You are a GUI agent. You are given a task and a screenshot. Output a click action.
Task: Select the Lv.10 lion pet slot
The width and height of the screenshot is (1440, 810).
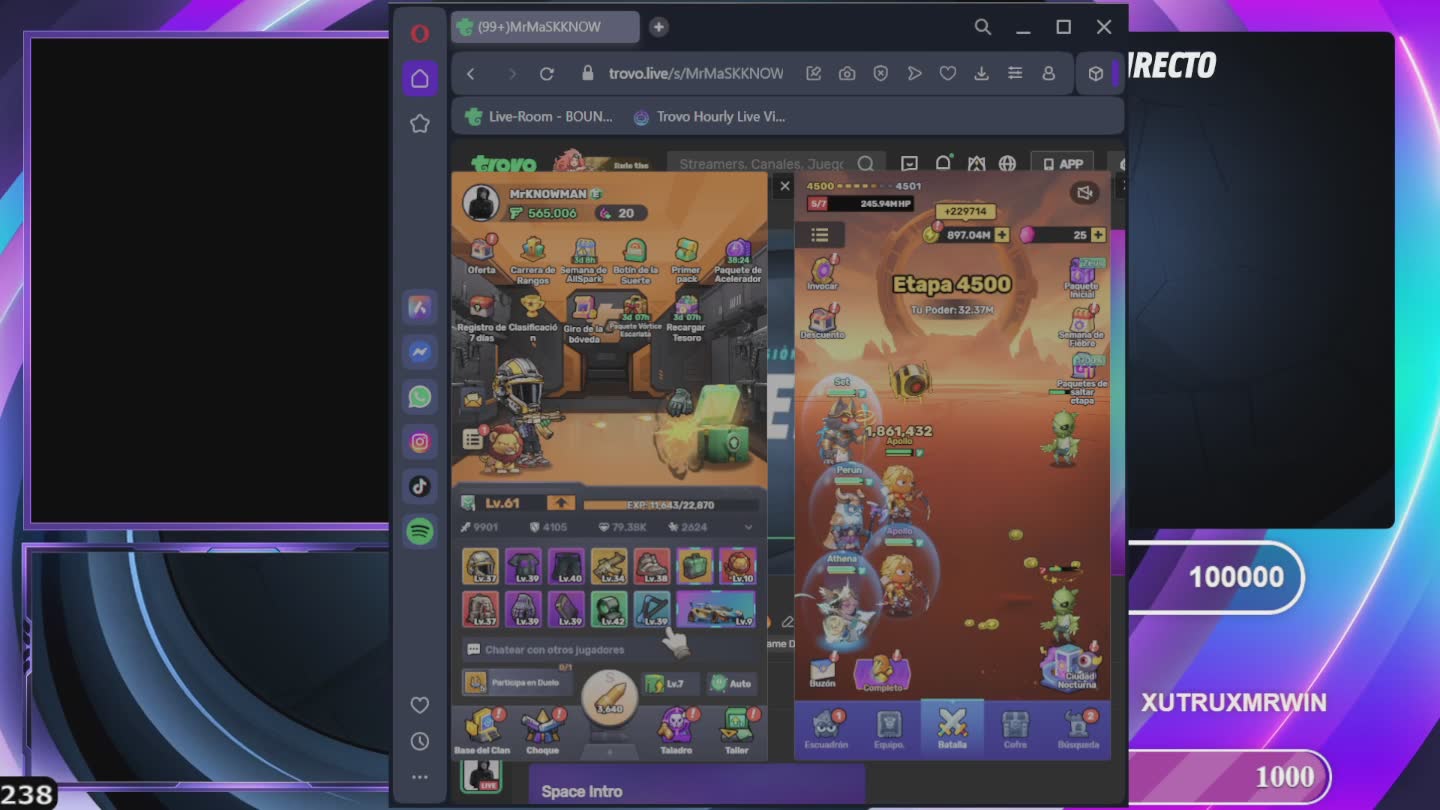pyautogui.click(x=738, y=566)
